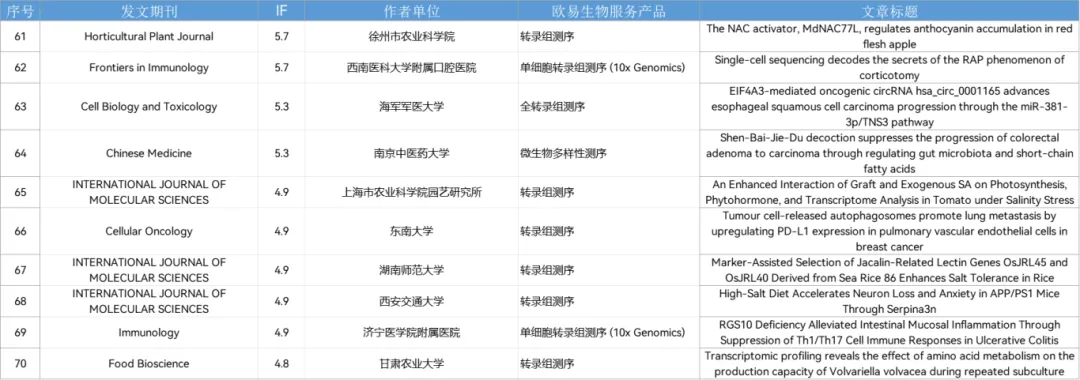The image size is (1080, 380).
Task: Click the IF column header
Action: point(281,12)
